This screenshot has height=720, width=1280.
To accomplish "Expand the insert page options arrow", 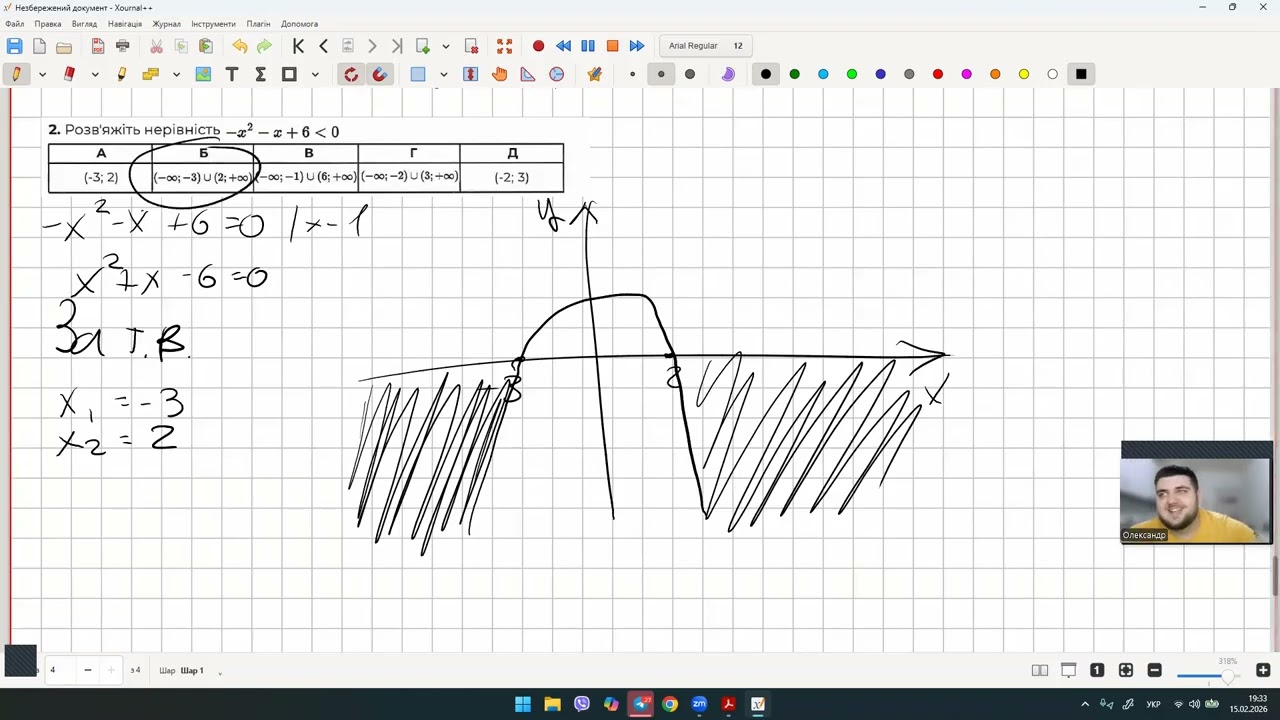I will pos(446,46).
